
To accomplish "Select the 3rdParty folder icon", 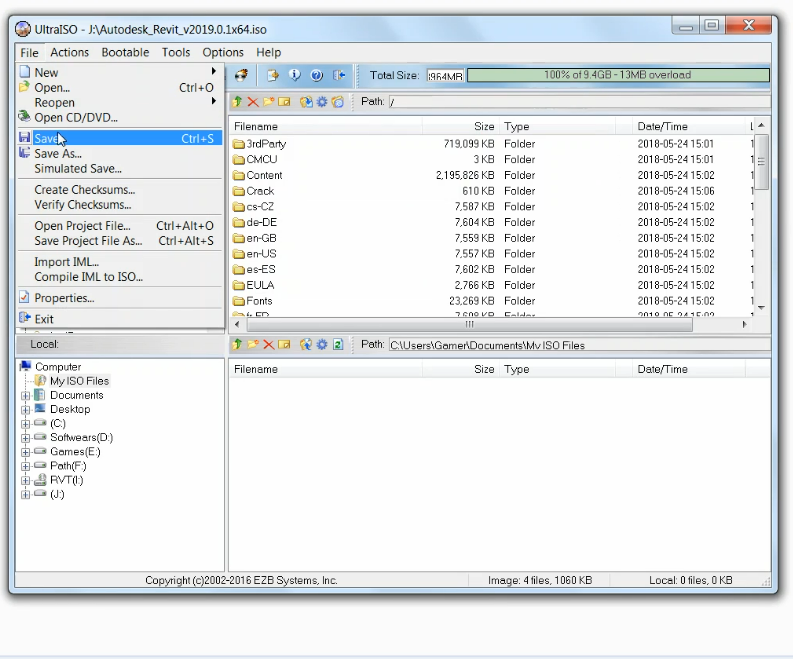I will [x=239, y=144].
